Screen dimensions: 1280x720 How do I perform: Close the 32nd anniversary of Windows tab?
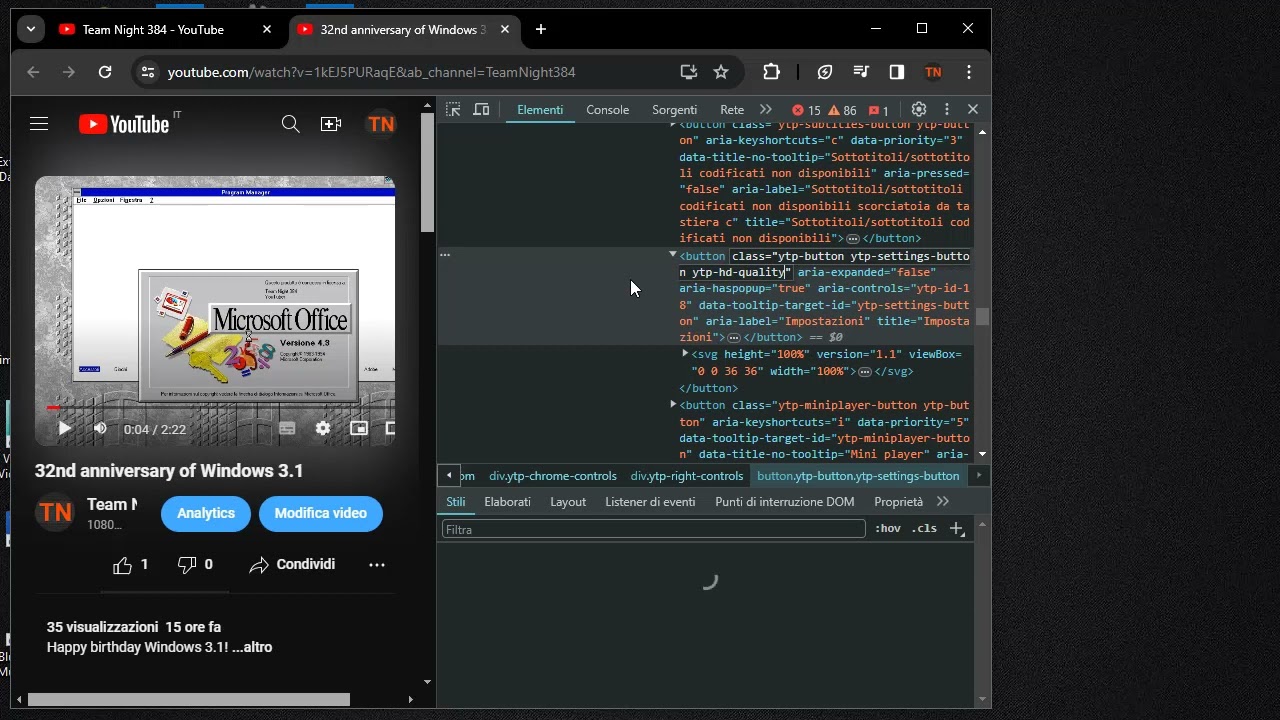(505, 30)
